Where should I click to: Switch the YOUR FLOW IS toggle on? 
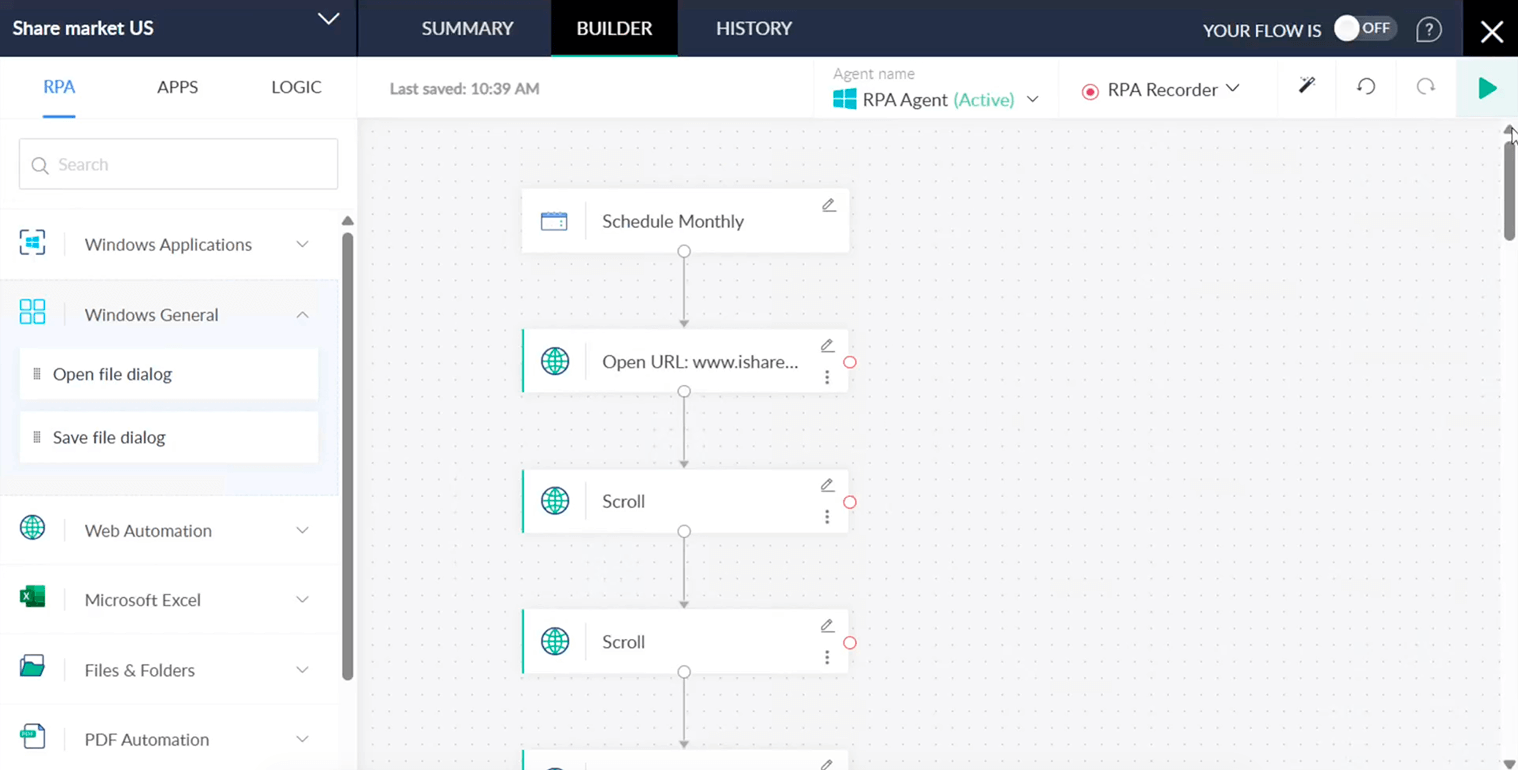point(1366,29)
